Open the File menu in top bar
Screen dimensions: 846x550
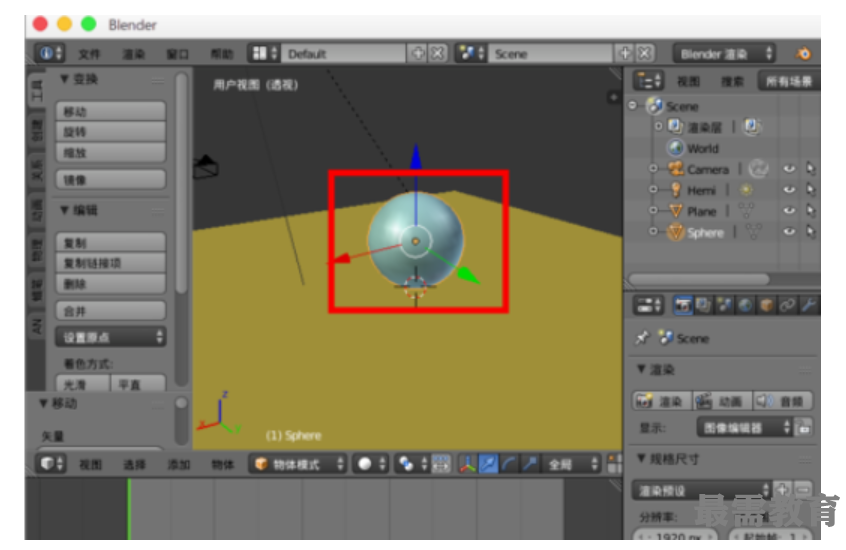[89, 54]
